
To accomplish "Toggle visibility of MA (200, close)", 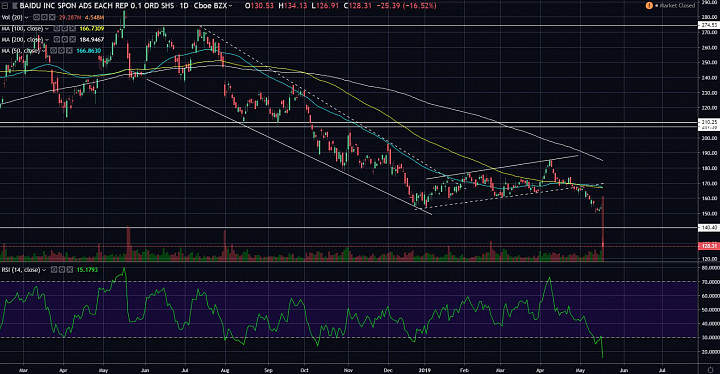I will click(56, 40).
